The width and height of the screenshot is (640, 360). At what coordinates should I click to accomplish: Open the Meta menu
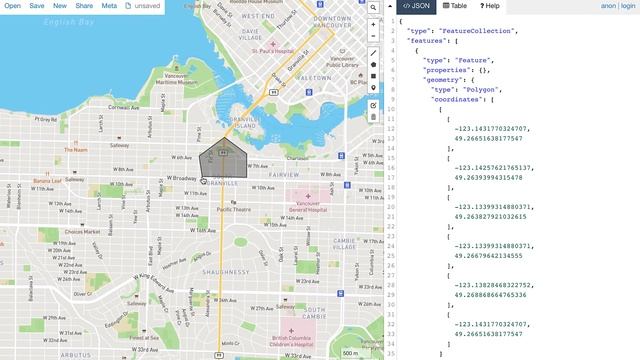pos(109,6)
